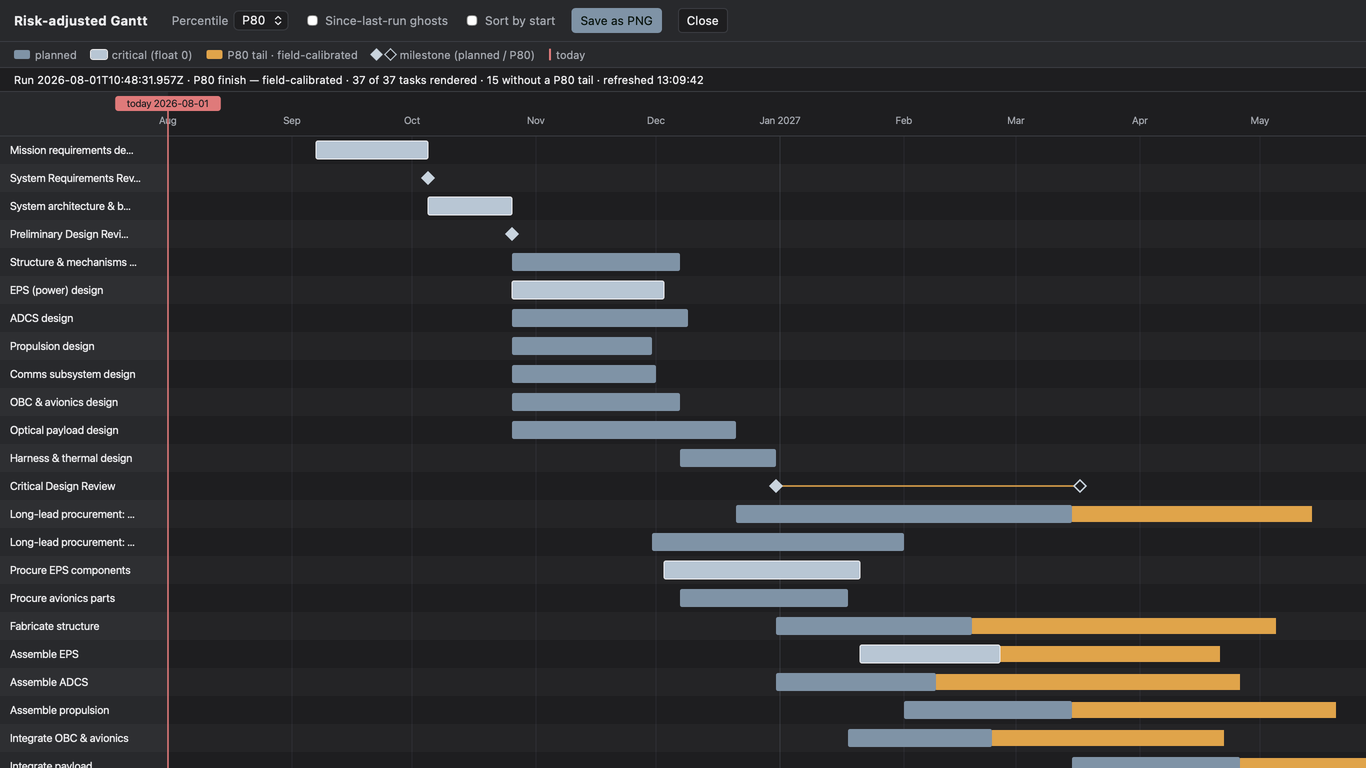Click "Structure & mechanisms ..." row label

(x=73, y=262)
